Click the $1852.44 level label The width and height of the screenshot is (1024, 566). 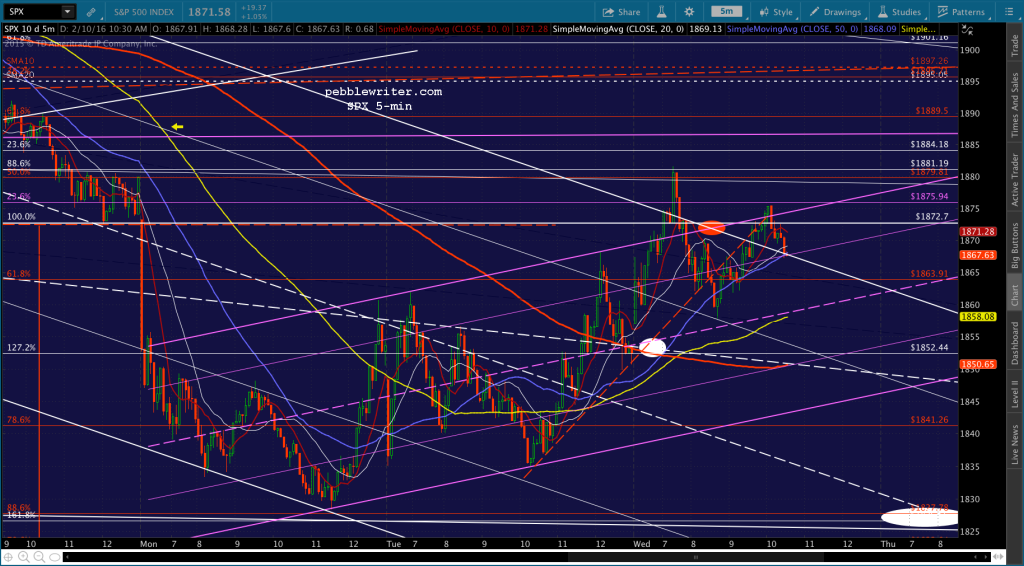pos(929,347)
